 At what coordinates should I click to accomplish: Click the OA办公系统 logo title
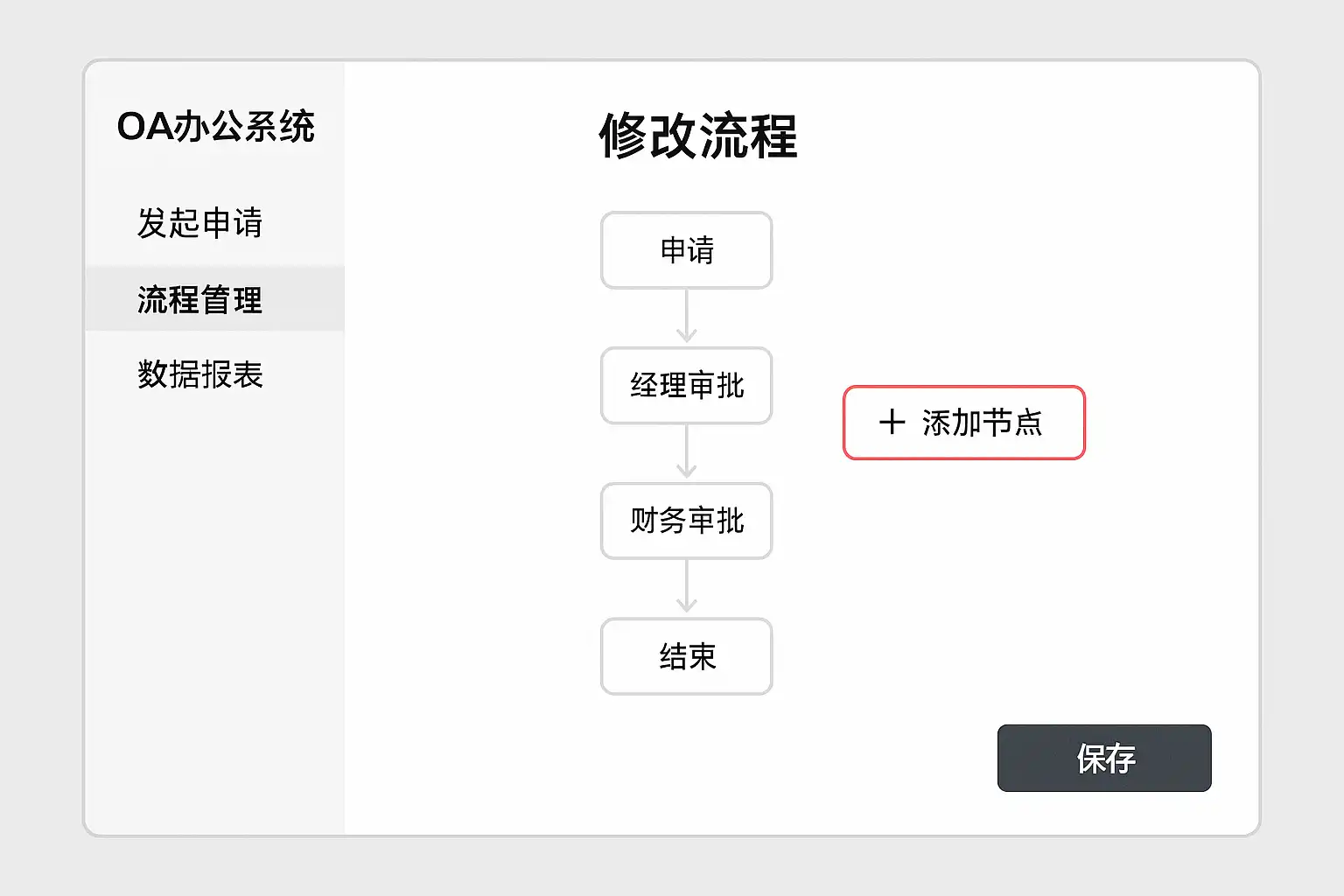pyautogui.click(x=215, y=127)
